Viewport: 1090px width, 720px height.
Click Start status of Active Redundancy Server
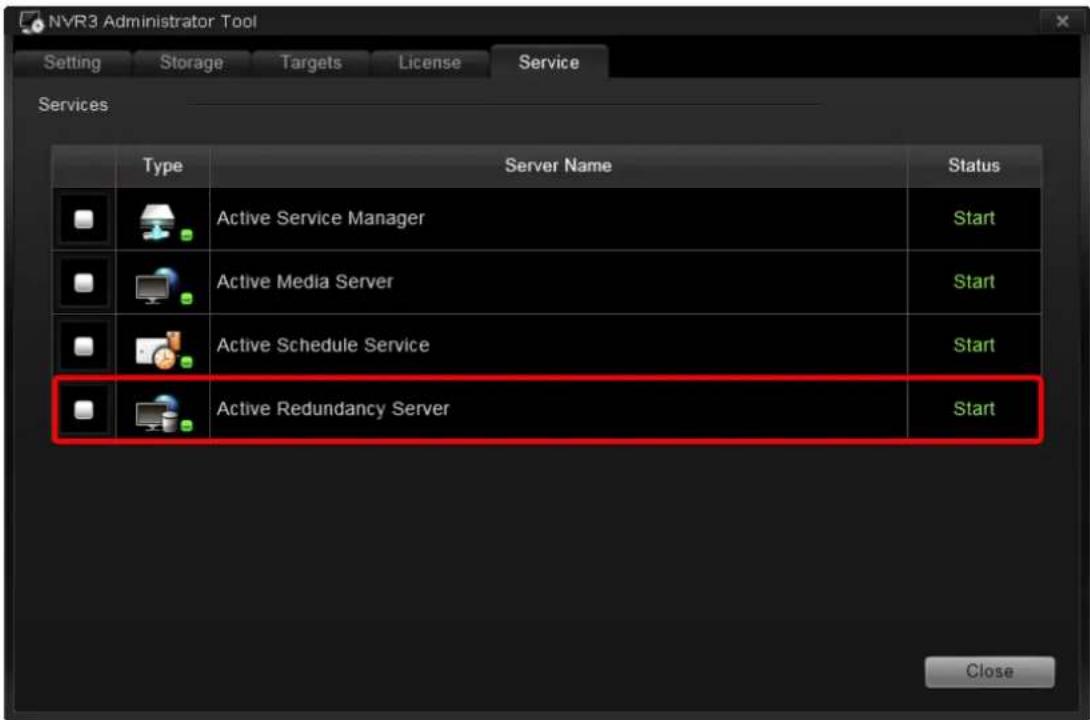point(974,409)
